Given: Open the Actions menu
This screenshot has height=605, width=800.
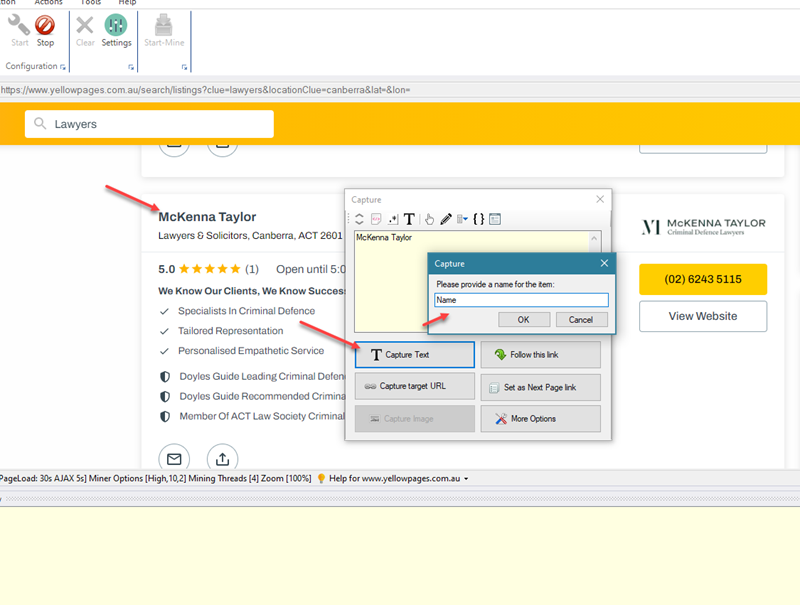Looking at the screenshot, I should pos(48,3).
